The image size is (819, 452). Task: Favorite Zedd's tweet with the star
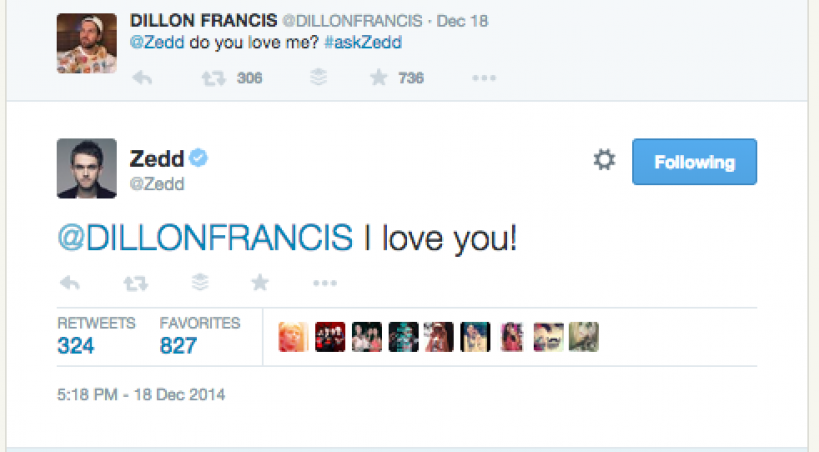coord(260,284)
